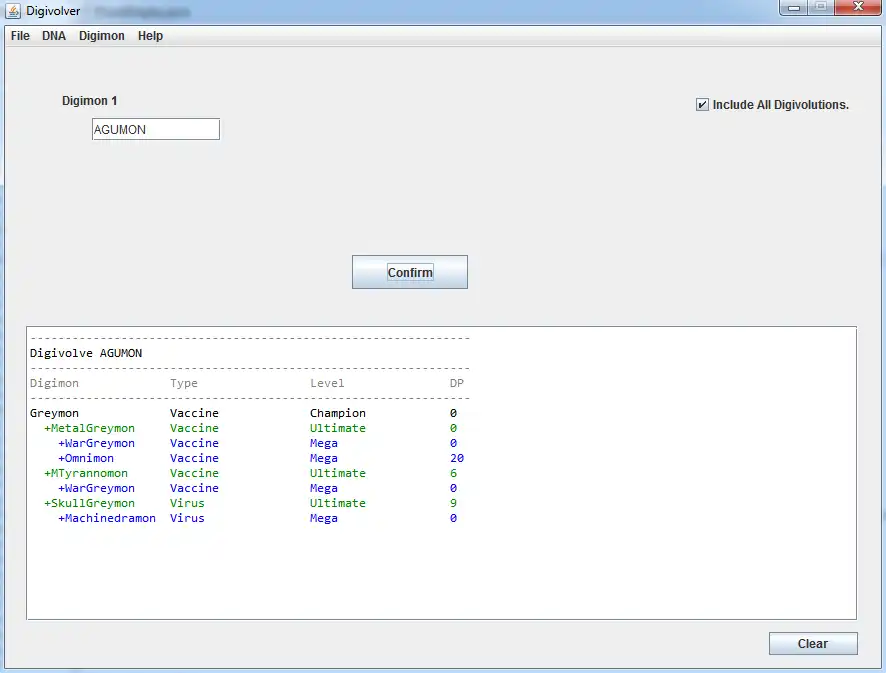Focus the Digimon 1 input field
This screenshot has height=673, width=886.
156,129
